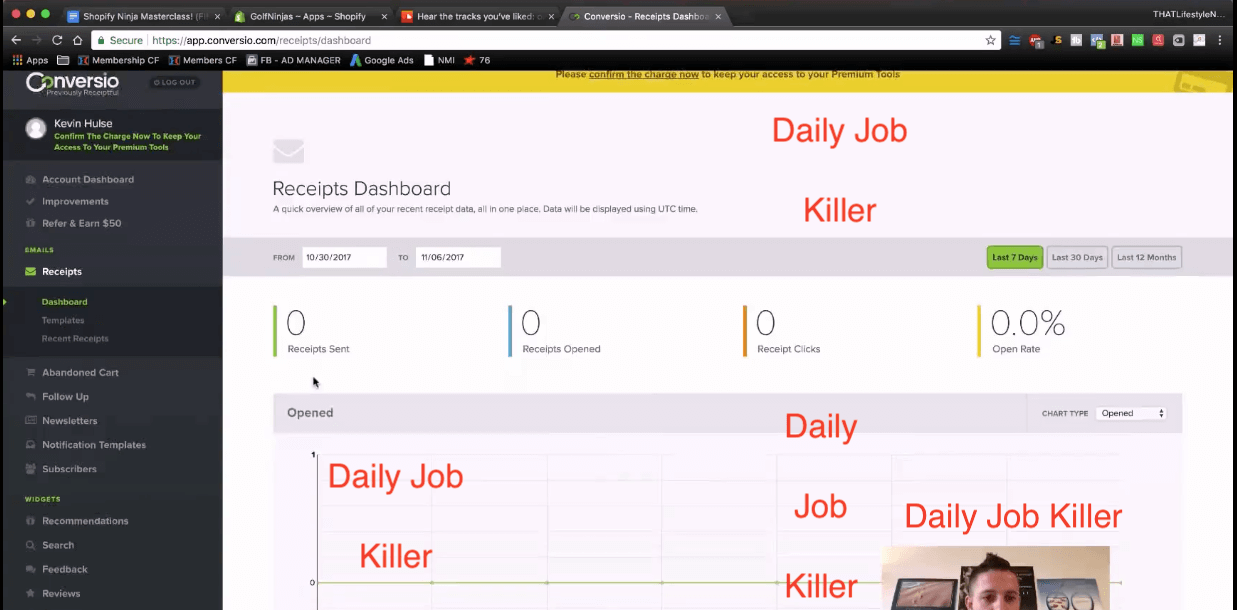Bookmark this page with star icon
Image resolution: width=1237 pixels, height=610 pixels.
[x=990, y=40]
